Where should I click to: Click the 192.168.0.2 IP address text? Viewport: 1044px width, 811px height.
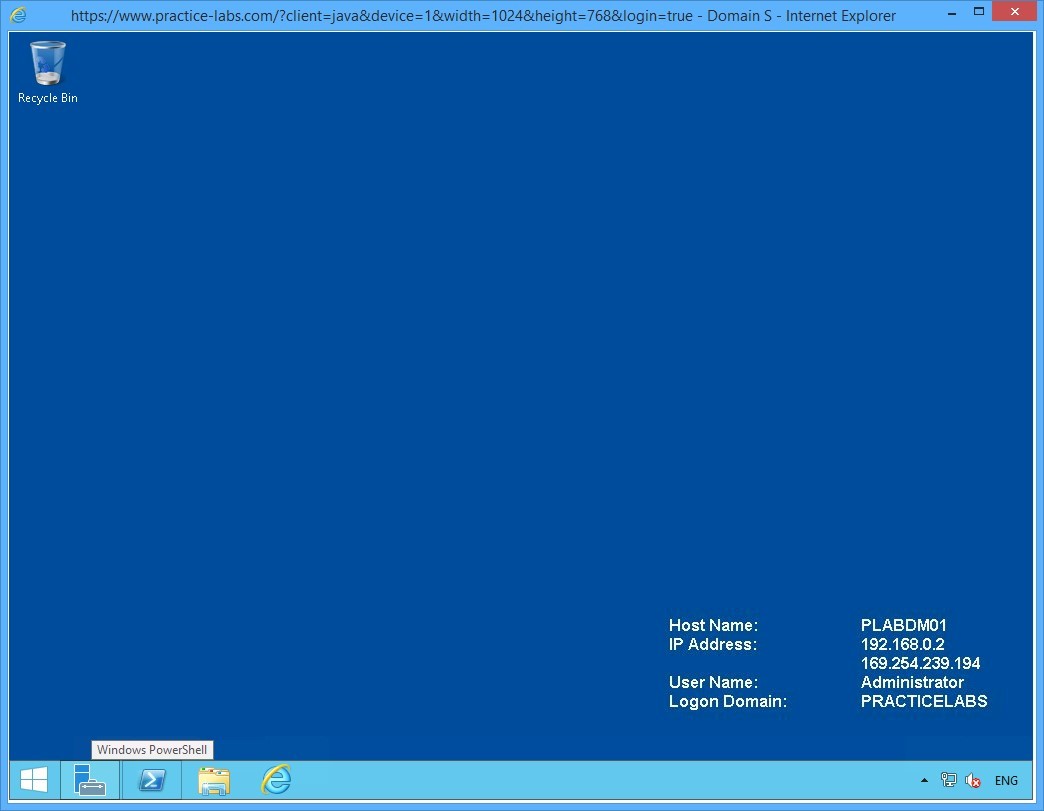point(902,644)
